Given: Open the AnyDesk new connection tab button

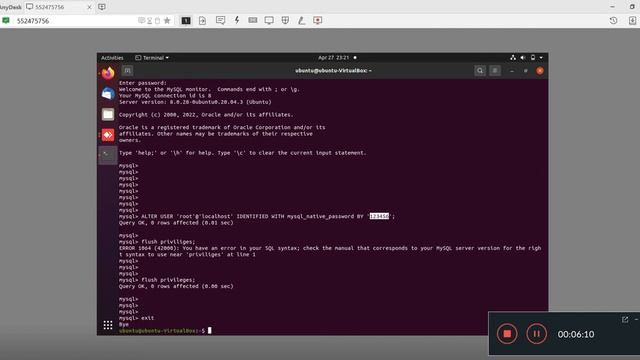Looking at the screenshot, I should point(102,7).
